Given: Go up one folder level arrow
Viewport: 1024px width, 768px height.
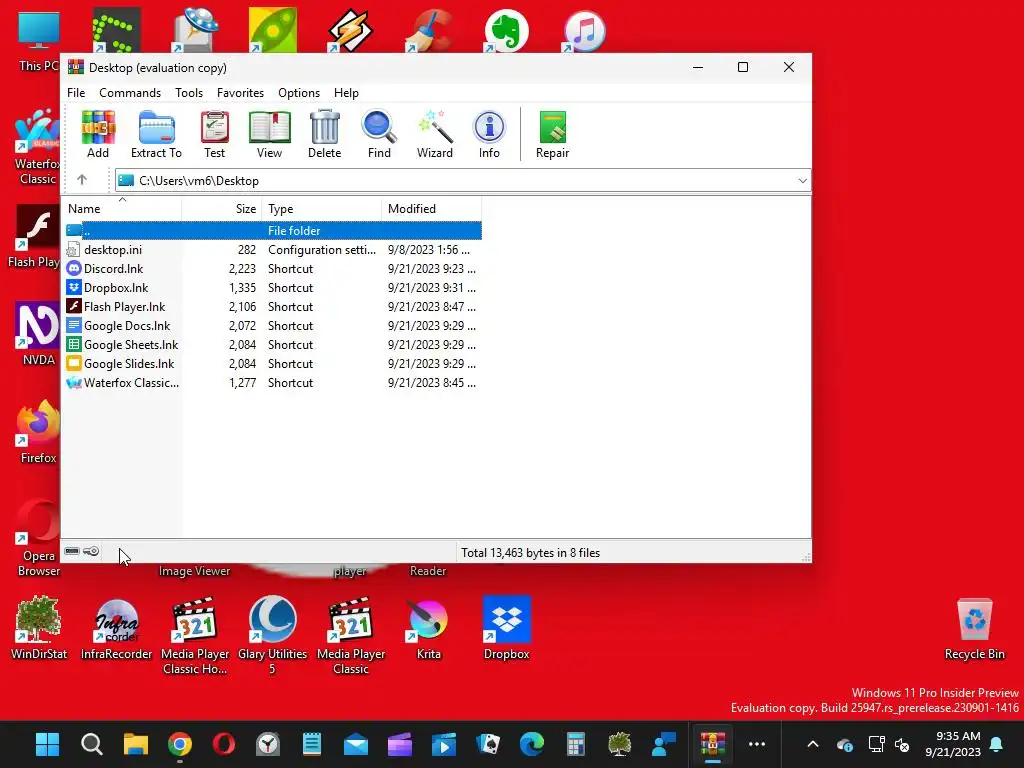Looking at the screenshot, I should (x=82, y=180).
